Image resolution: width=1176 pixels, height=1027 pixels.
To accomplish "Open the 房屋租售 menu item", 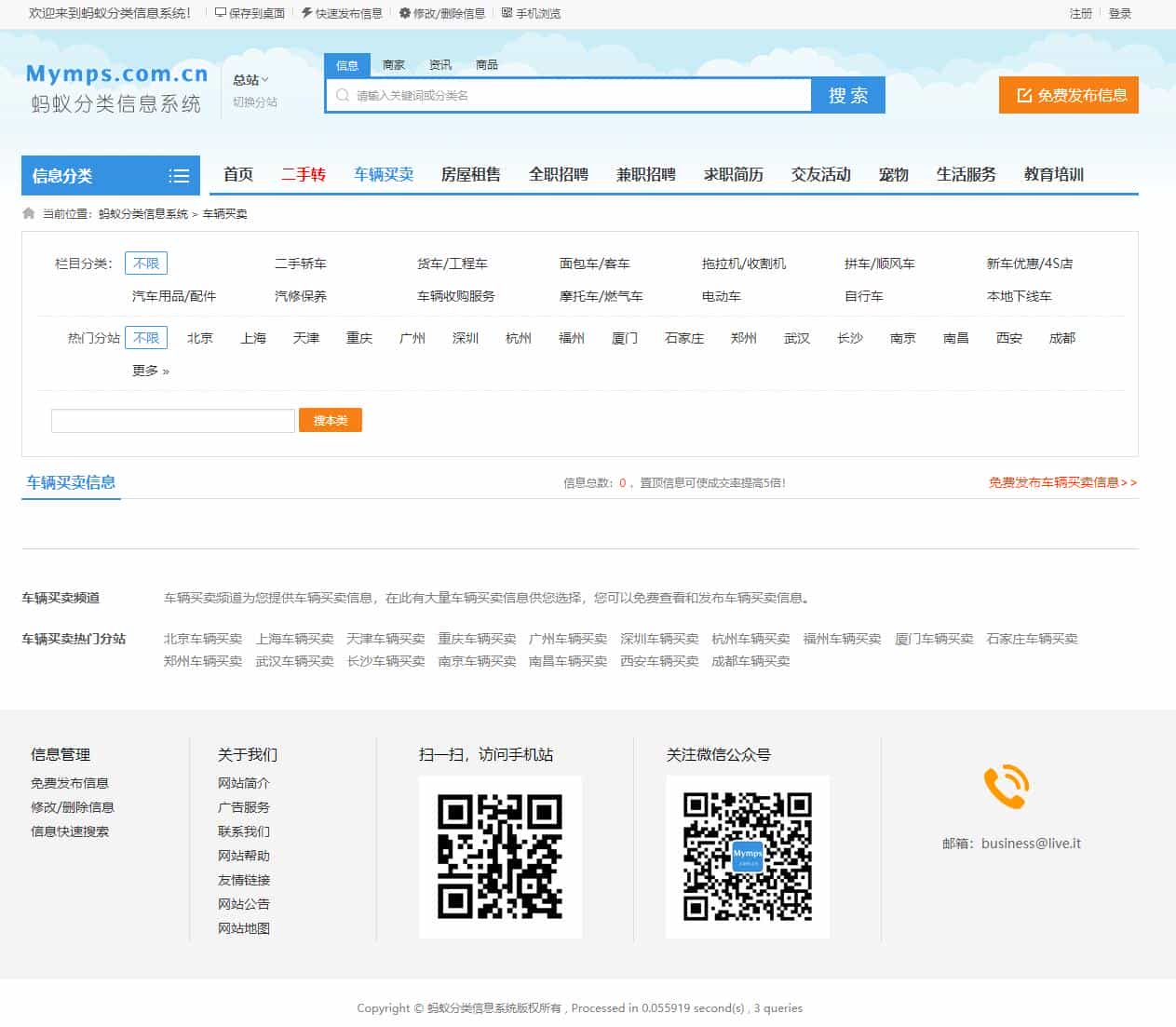I will tap(470, 175).
